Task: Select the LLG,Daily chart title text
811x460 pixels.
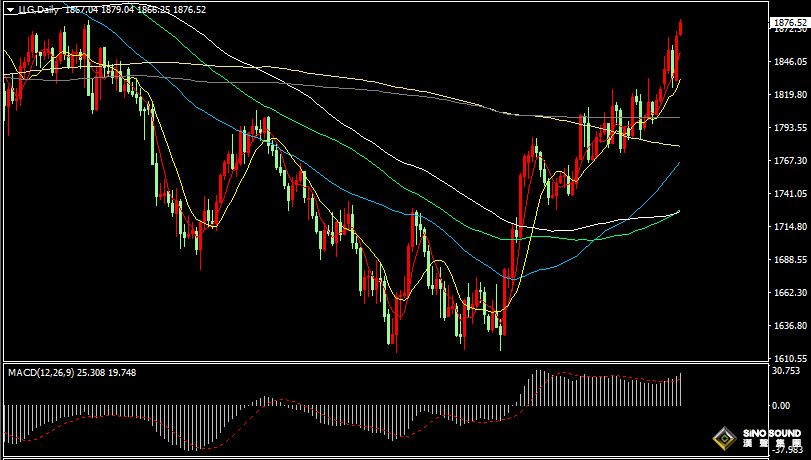Action: (39, 10)
